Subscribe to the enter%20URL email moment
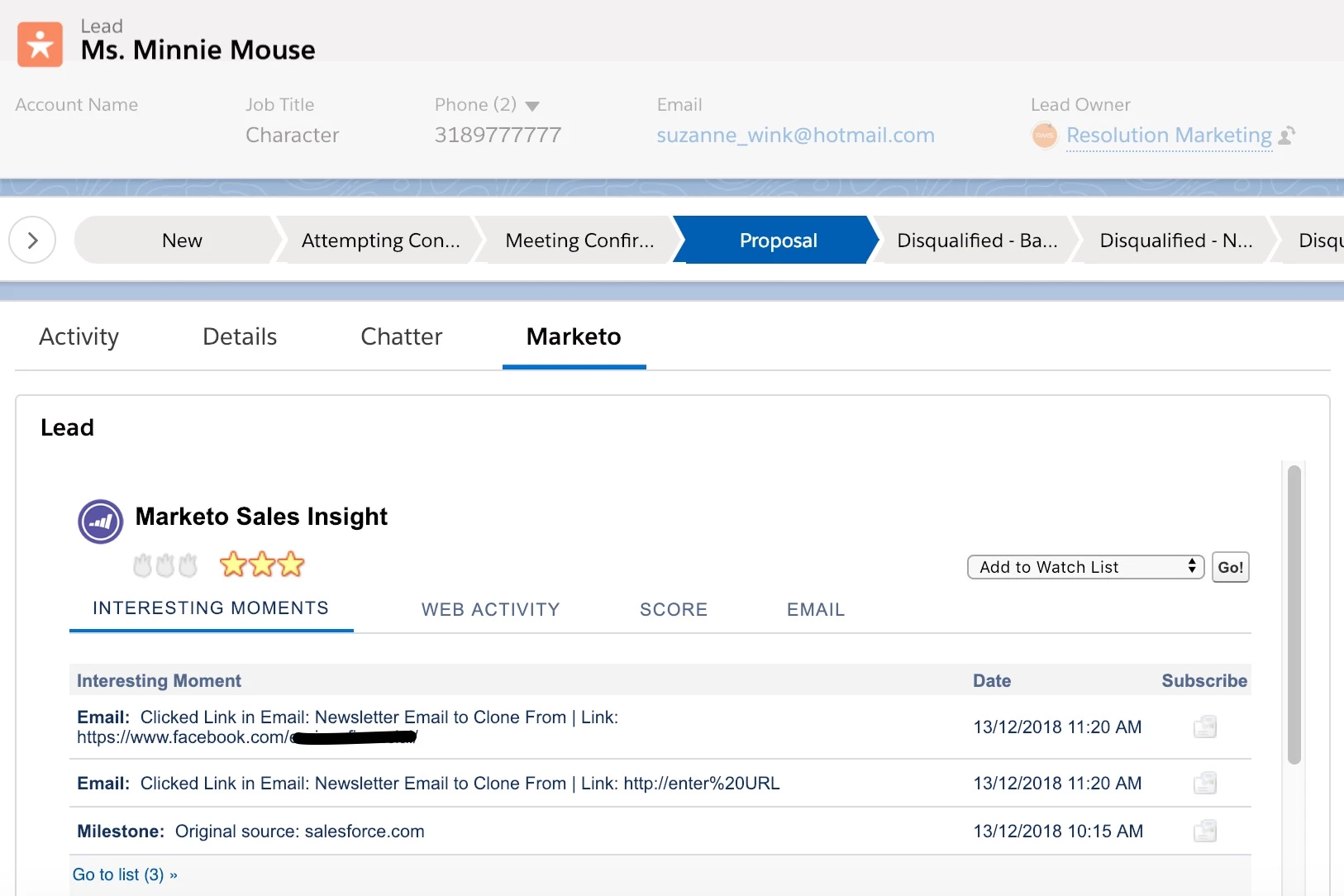1344x896 pixels. pyautogui.click(x=1205, y=783)
